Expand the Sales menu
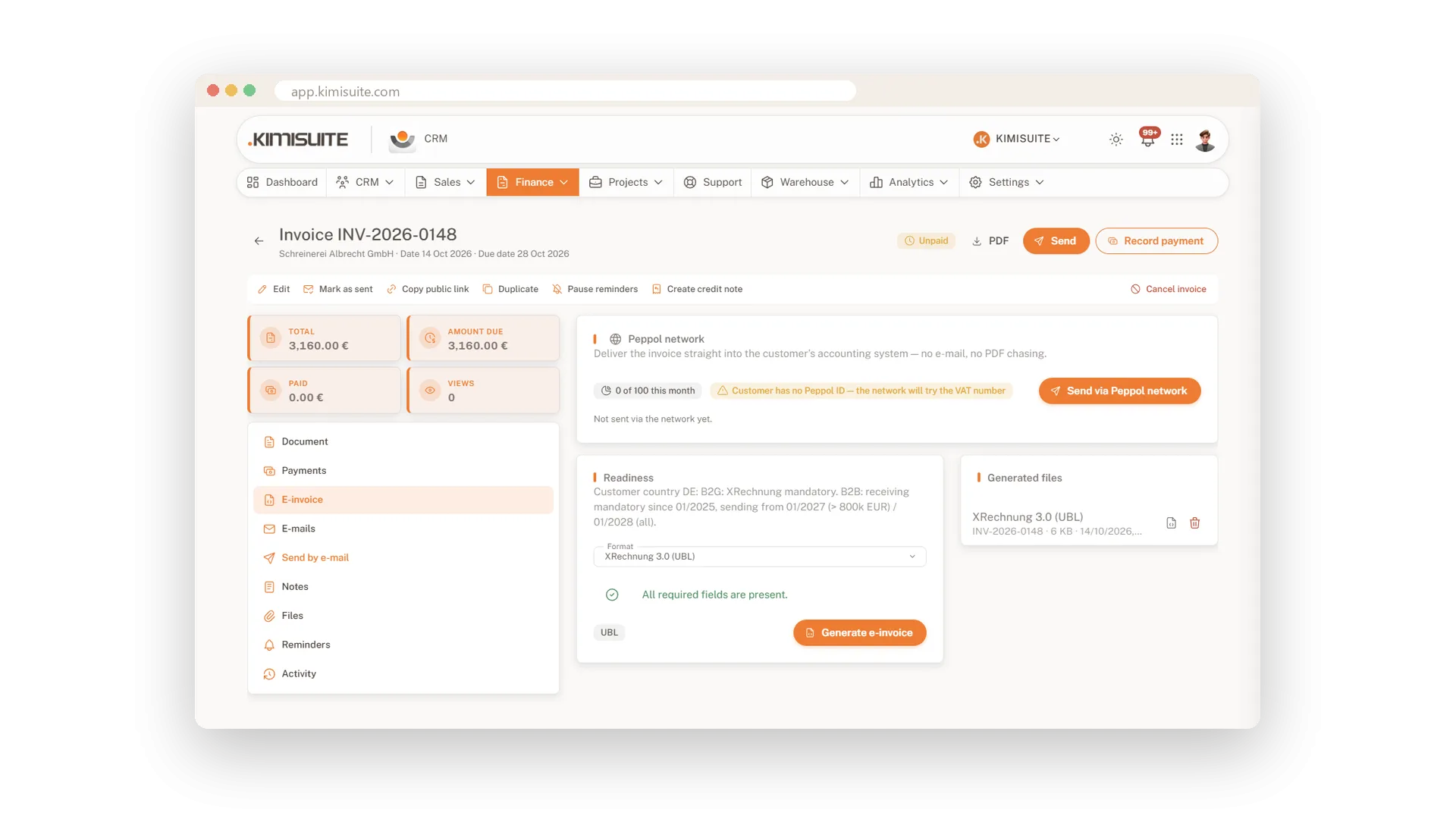Image resolution: width=1456 pixels, height=819 pixels. coord(446,182)
